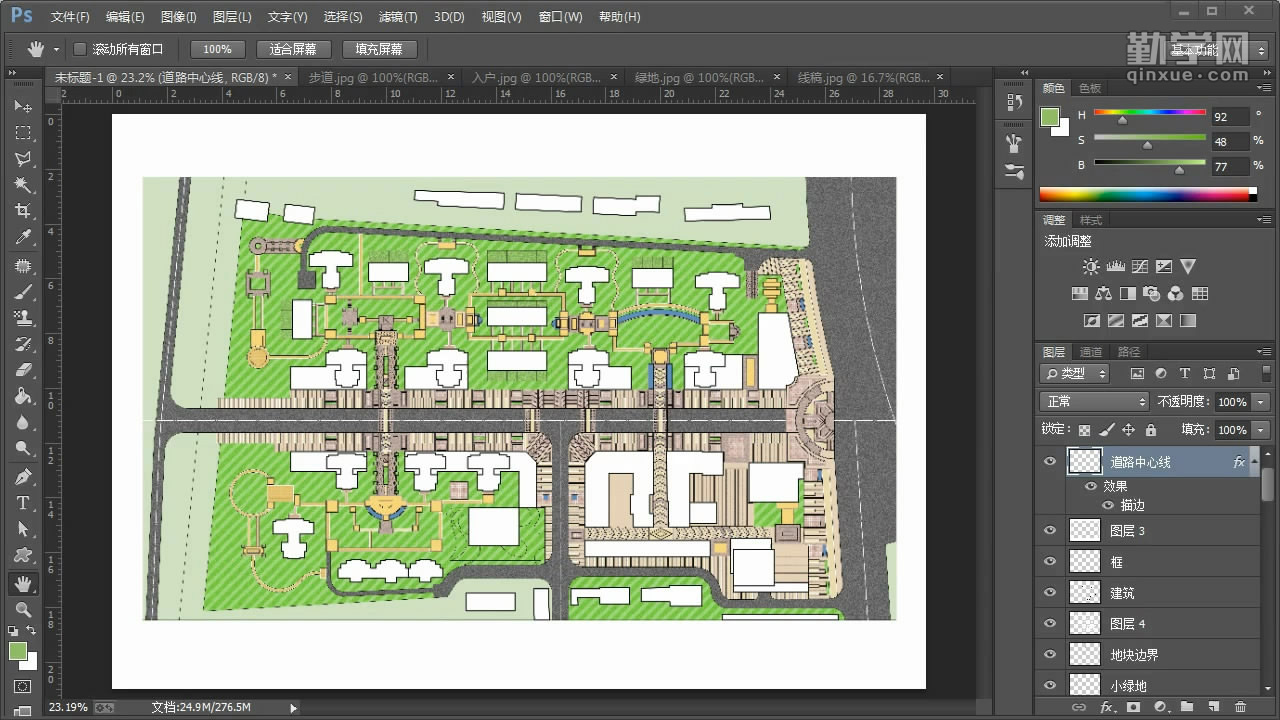Switch to the 色板 swatches tab
Image resolution: width=1280 pixels, height=720 pixels.
1090,88
